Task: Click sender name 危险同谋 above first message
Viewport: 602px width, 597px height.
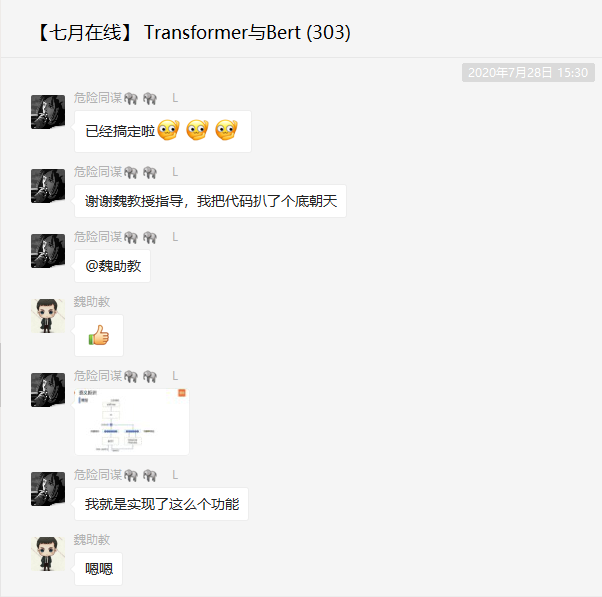Action: point(98,98)
